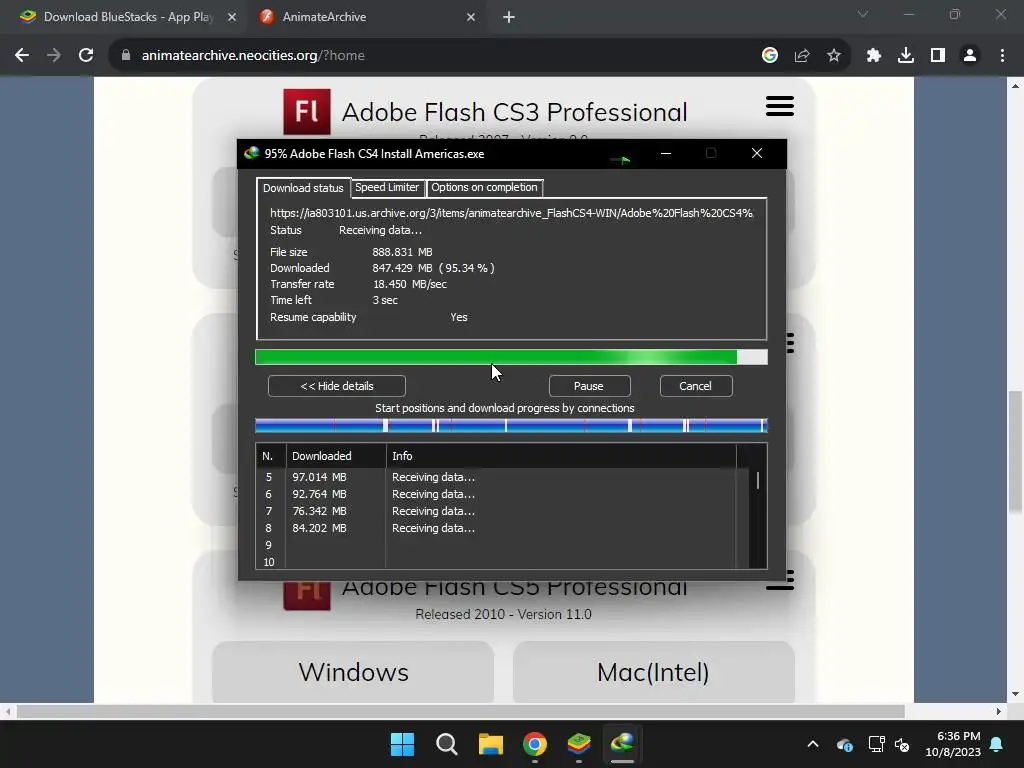Switch to the Speed Limiter tab
The width and height of the screenshot is (1024, 768).
387,187
